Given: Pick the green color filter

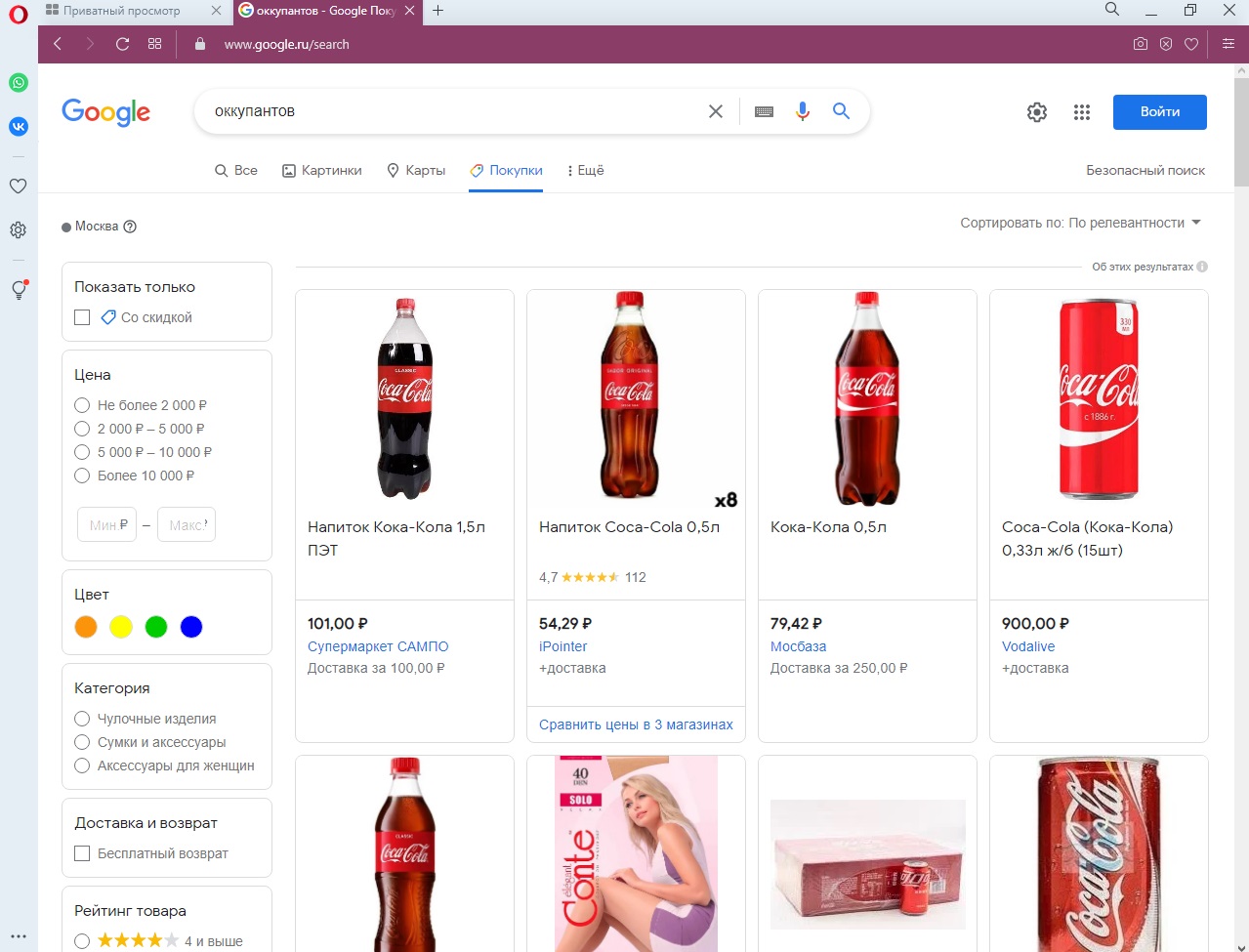Looking at the screenshot, I should click(x=156, y=627).
